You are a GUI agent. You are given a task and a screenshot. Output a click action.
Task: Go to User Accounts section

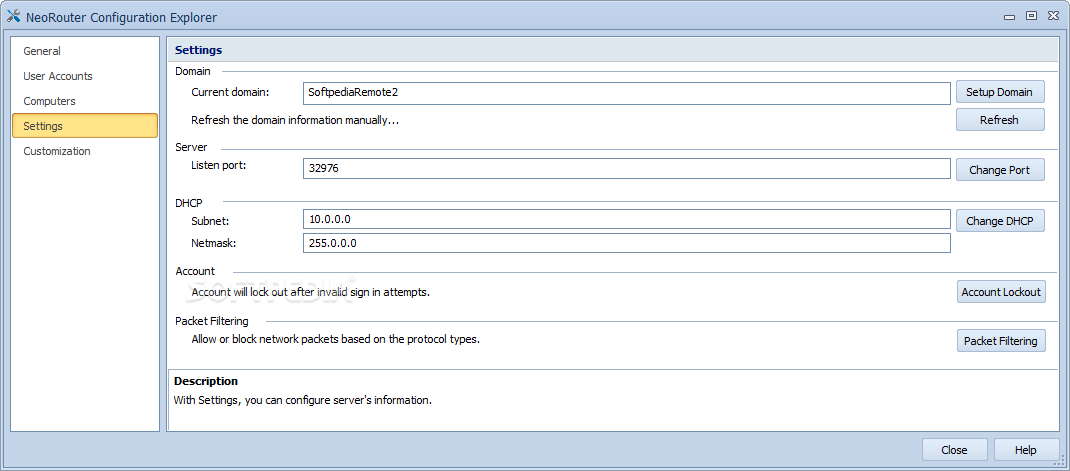pos(58,76)
